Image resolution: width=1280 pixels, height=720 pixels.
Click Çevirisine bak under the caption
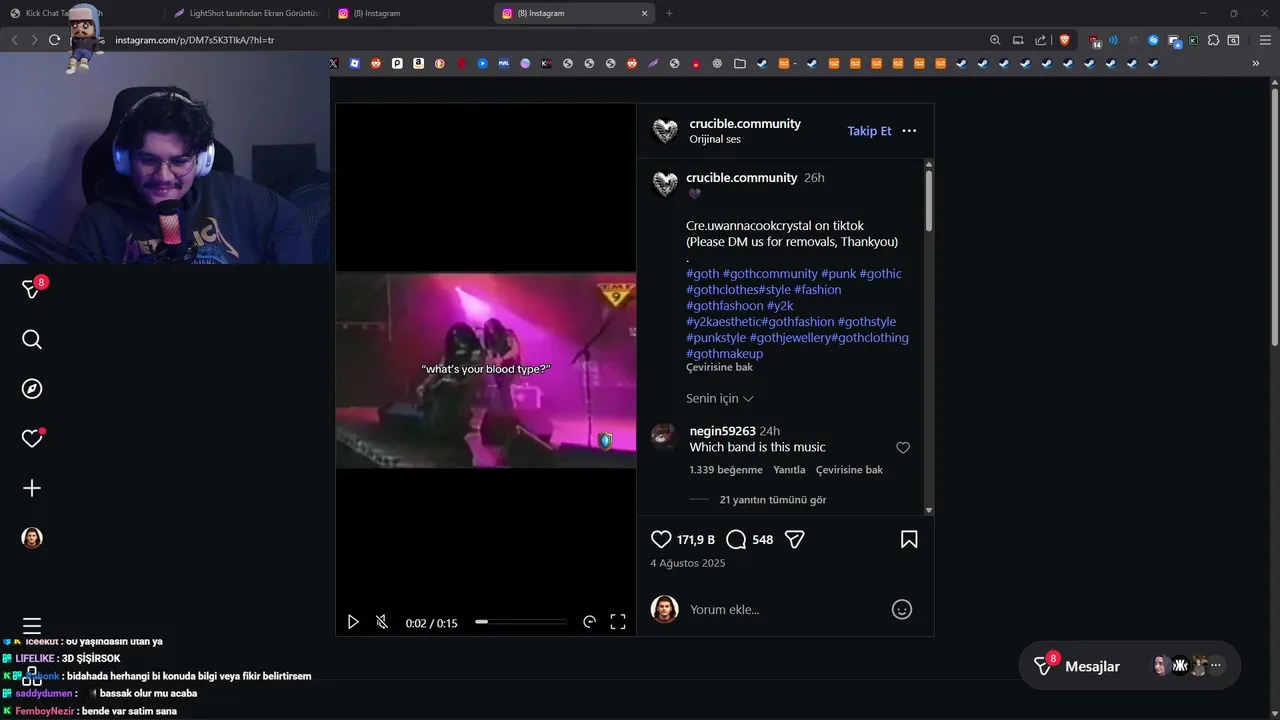719,368
